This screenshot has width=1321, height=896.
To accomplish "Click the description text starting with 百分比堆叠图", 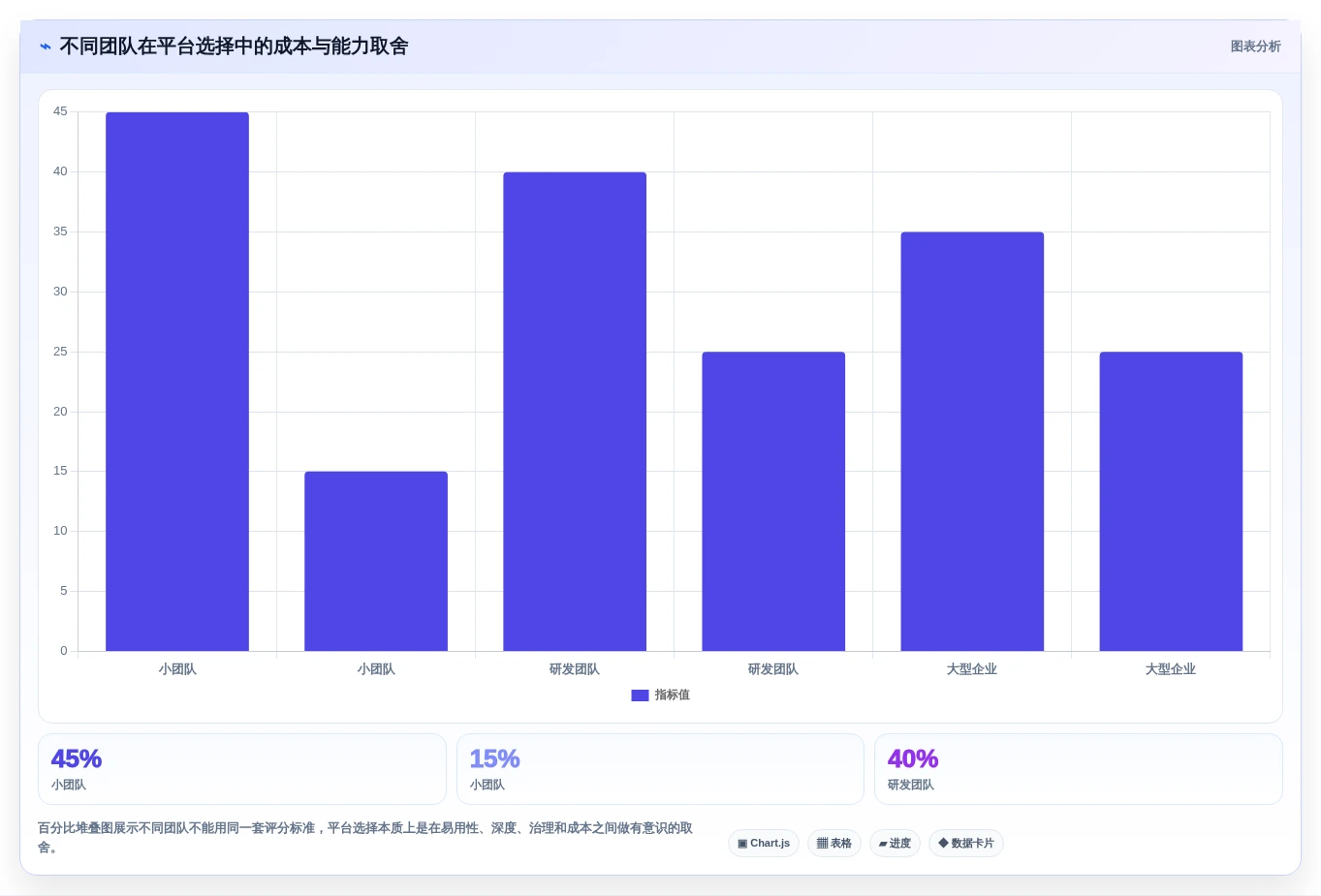I will click(365, 838).
